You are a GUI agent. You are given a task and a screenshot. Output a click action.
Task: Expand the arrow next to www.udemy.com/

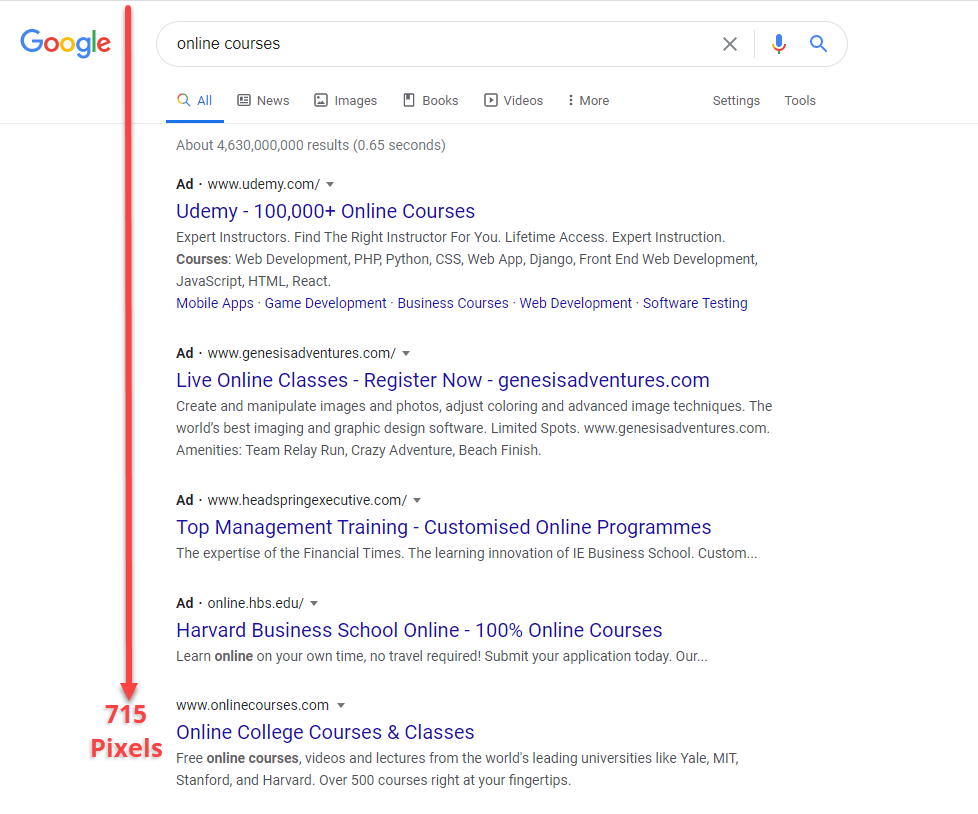330,185
